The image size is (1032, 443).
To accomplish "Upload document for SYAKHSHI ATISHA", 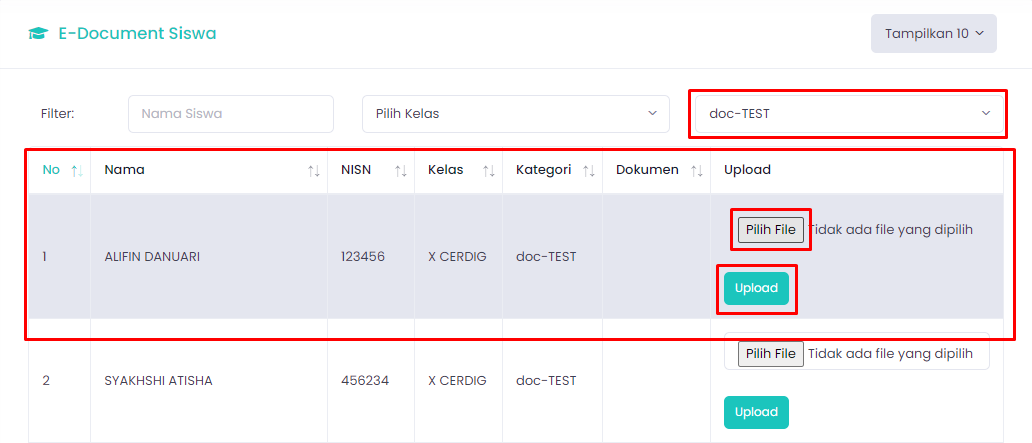I will (x=756, y=412).
